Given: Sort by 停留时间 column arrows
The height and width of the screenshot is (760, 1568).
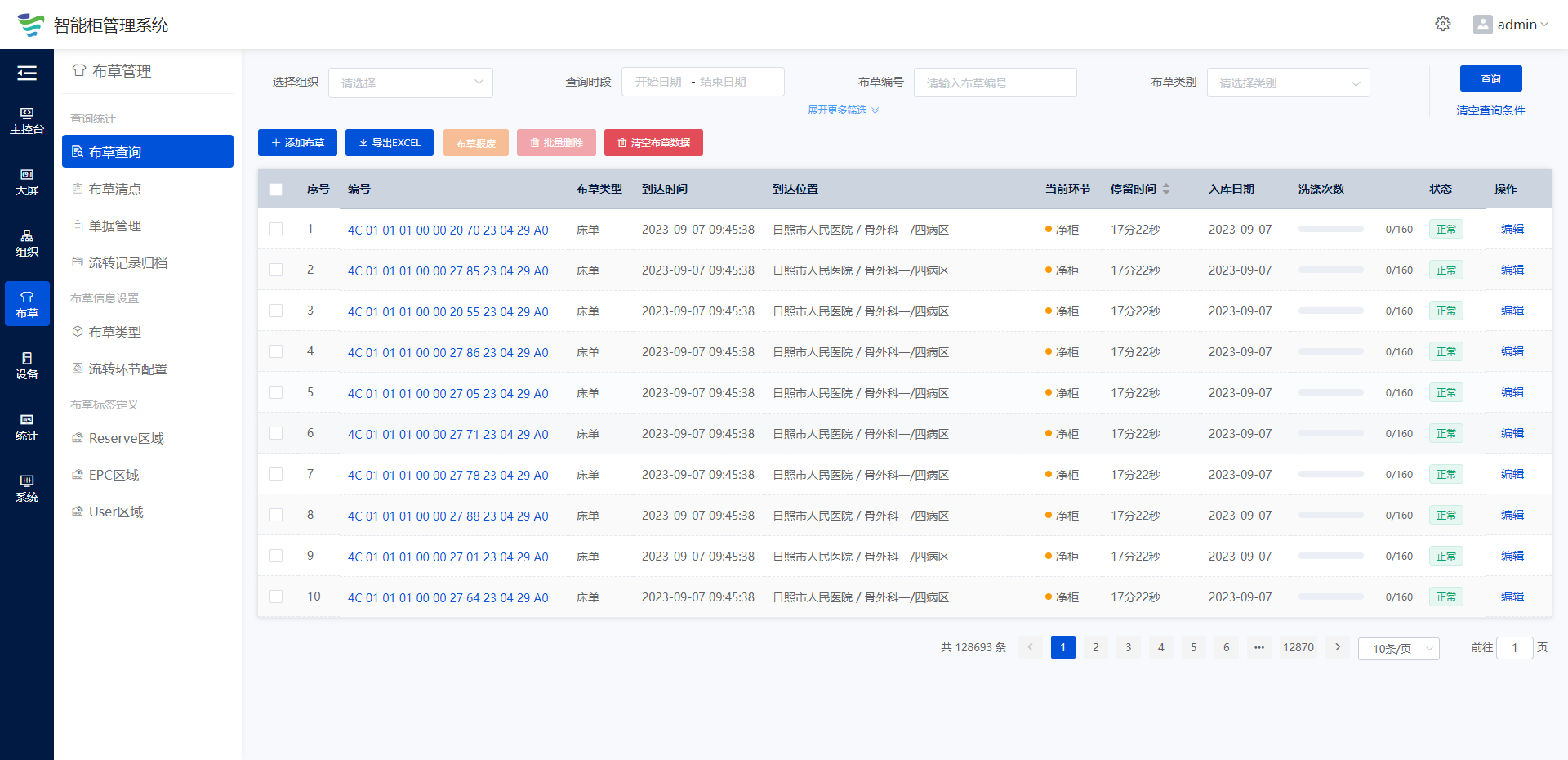Looking at the screenshot, I should pyautogui.click(x=1166, y=189).
